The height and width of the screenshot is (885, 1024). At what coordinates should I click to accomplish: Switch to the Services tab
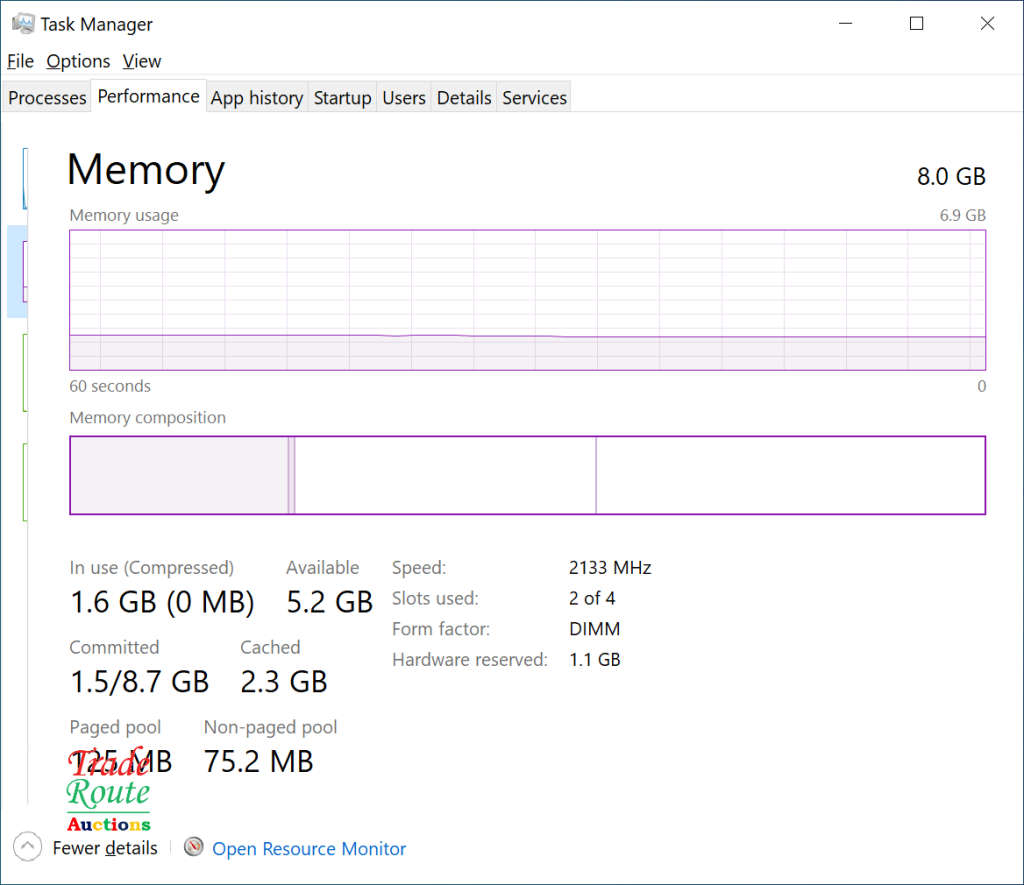tap(534, 98)
